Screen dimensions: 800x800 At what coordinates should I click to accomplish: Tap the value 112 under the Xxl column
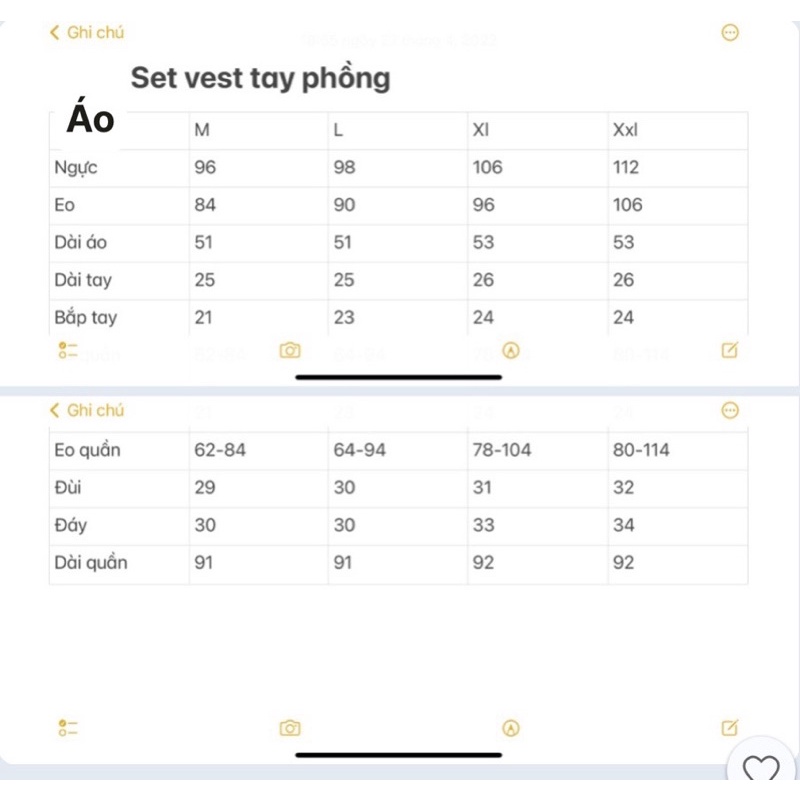(x=624, y=168)
